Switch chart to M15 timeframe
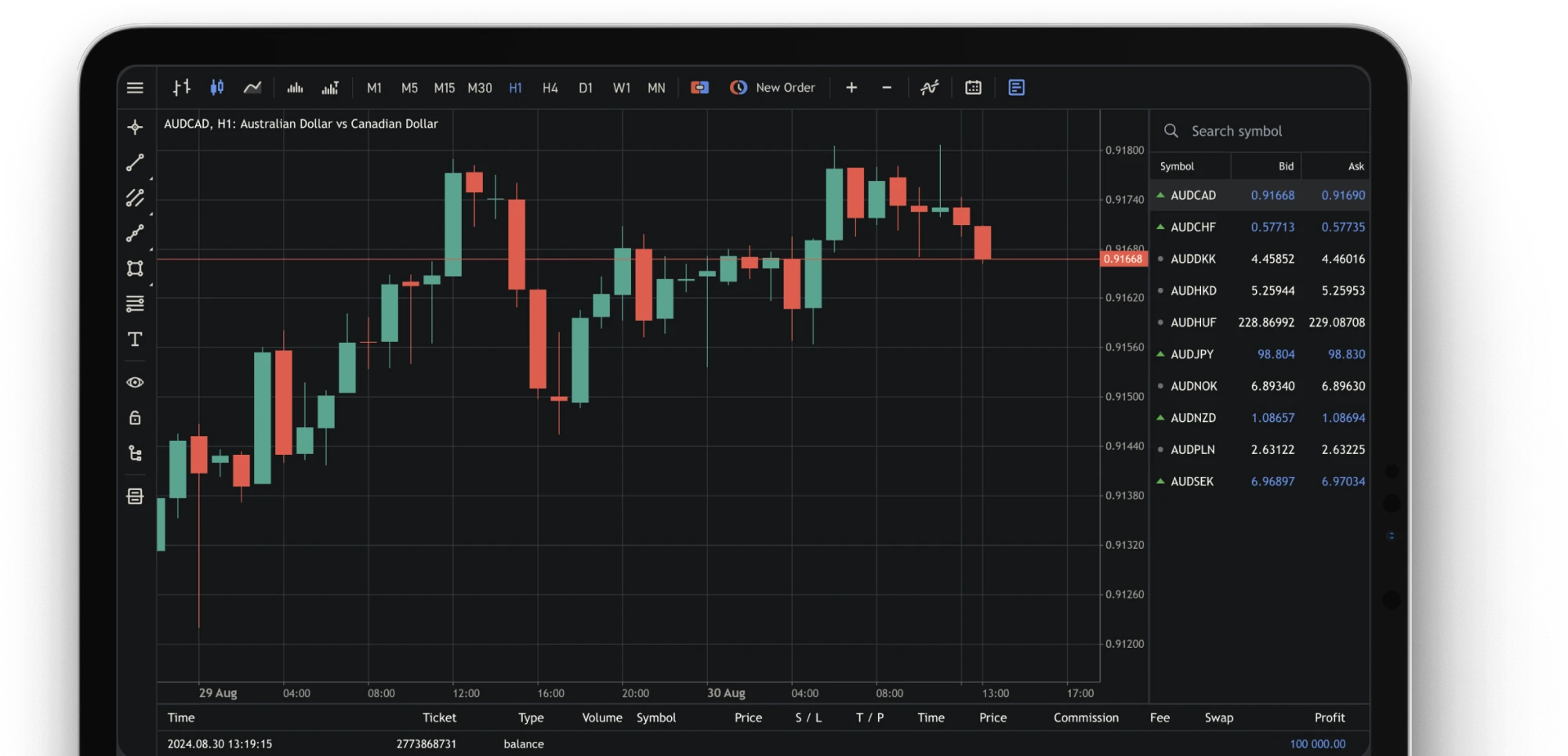 tap(445, 88)
